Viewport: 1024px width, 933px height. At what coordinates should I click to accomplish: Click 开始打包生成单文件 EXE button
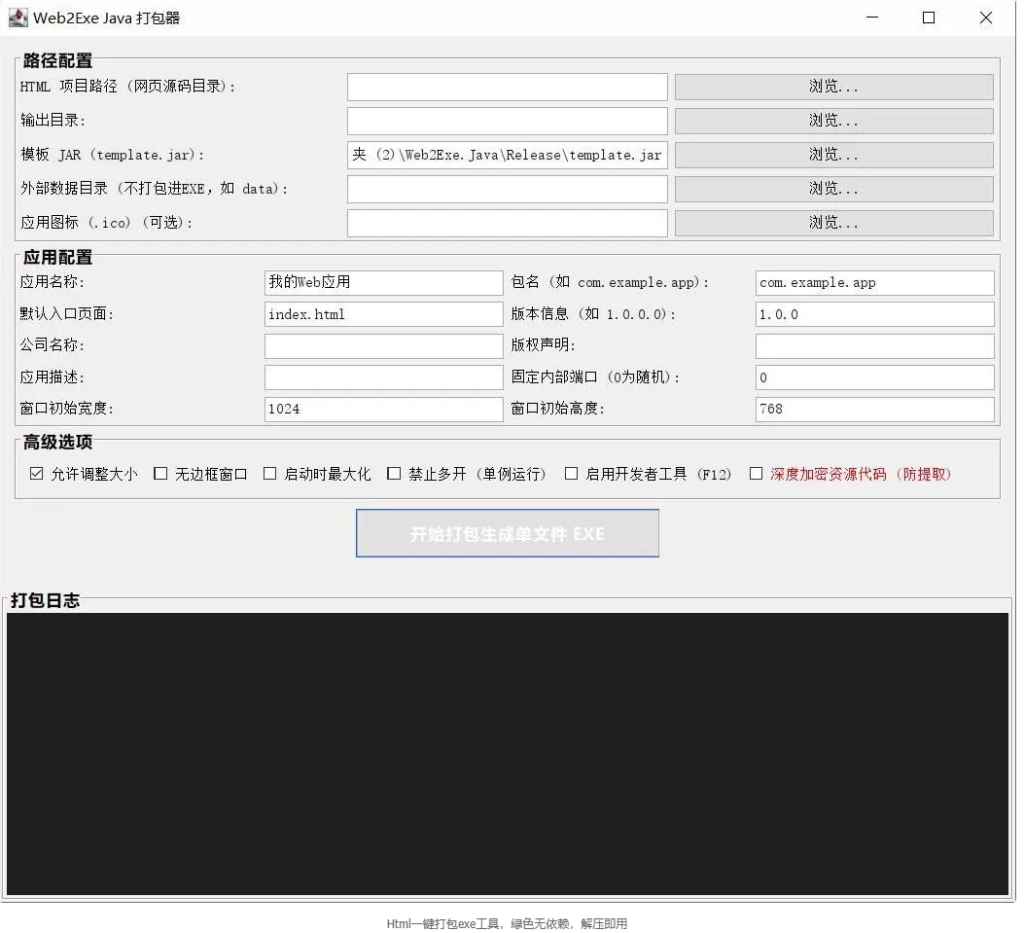point(507,533)
